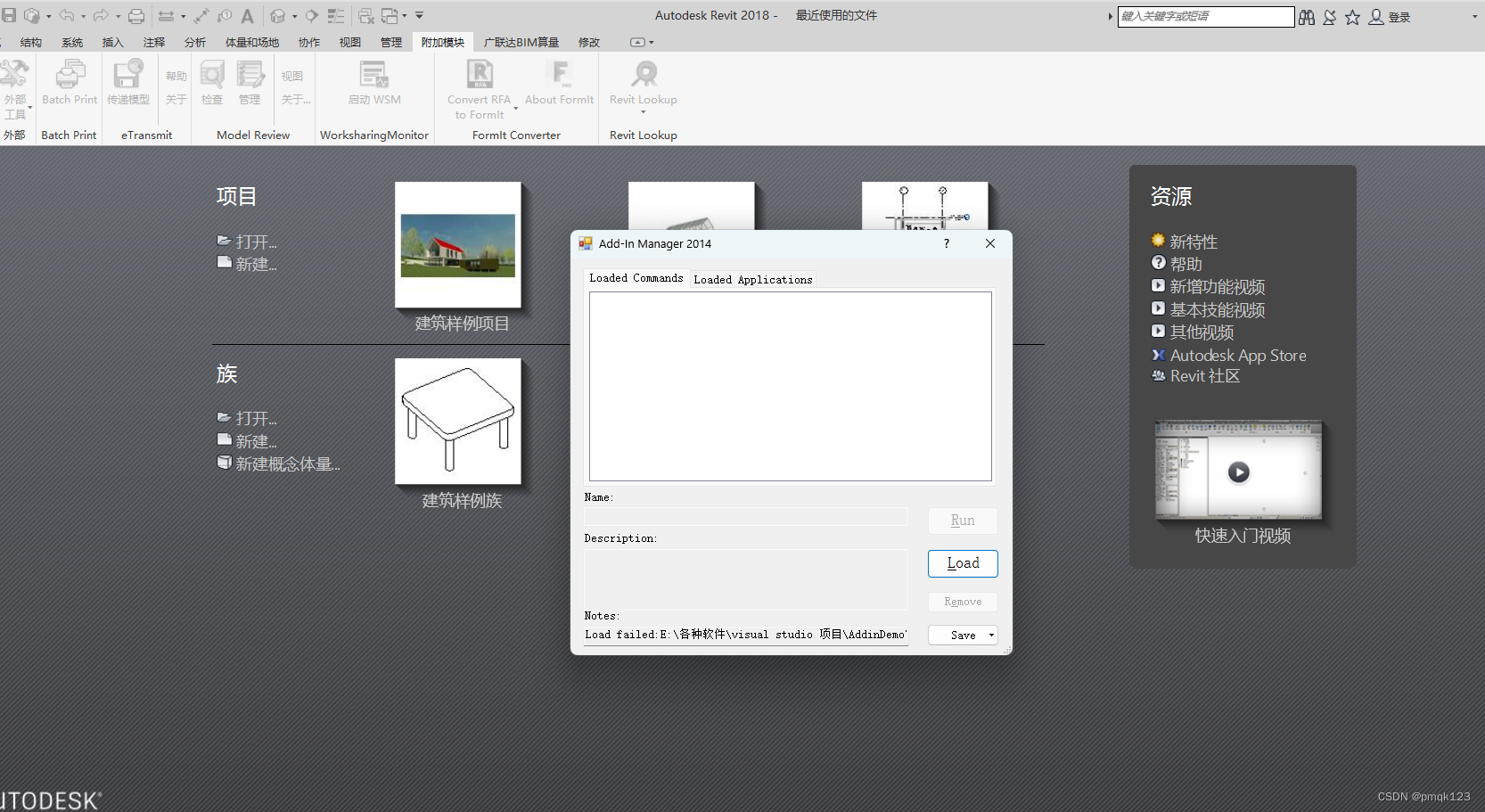Play the 快速入门视频 video
Viewport: 1485px width, 812px height.
point(1238,472)
